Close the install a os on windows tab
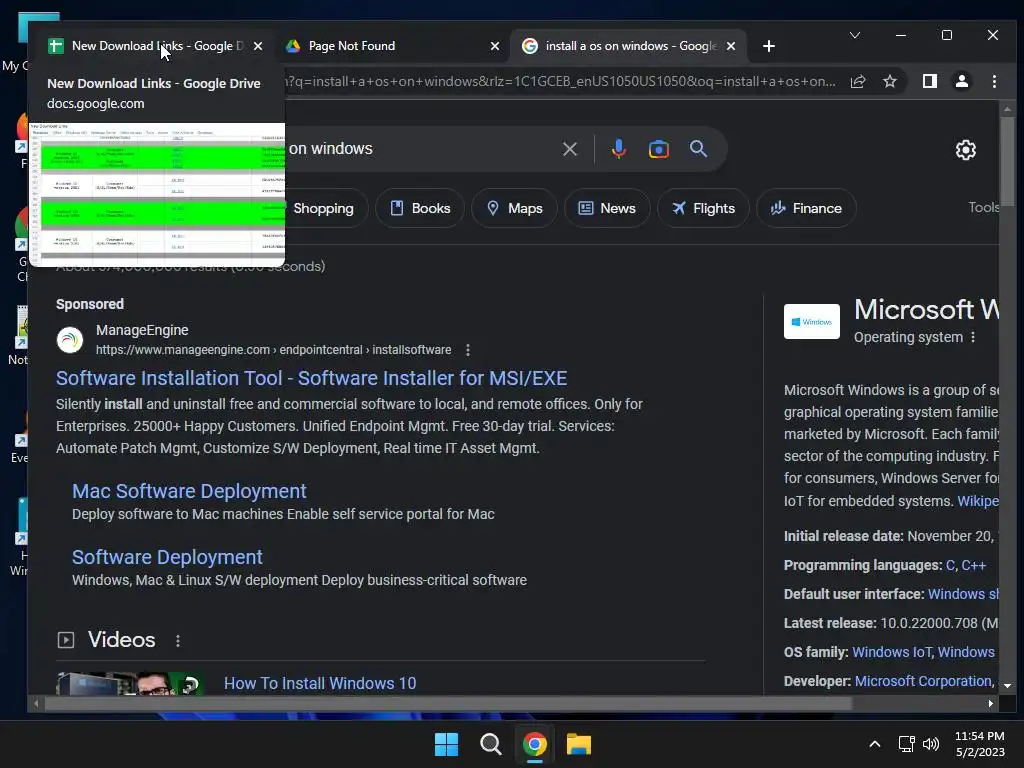 click(731, 46)
